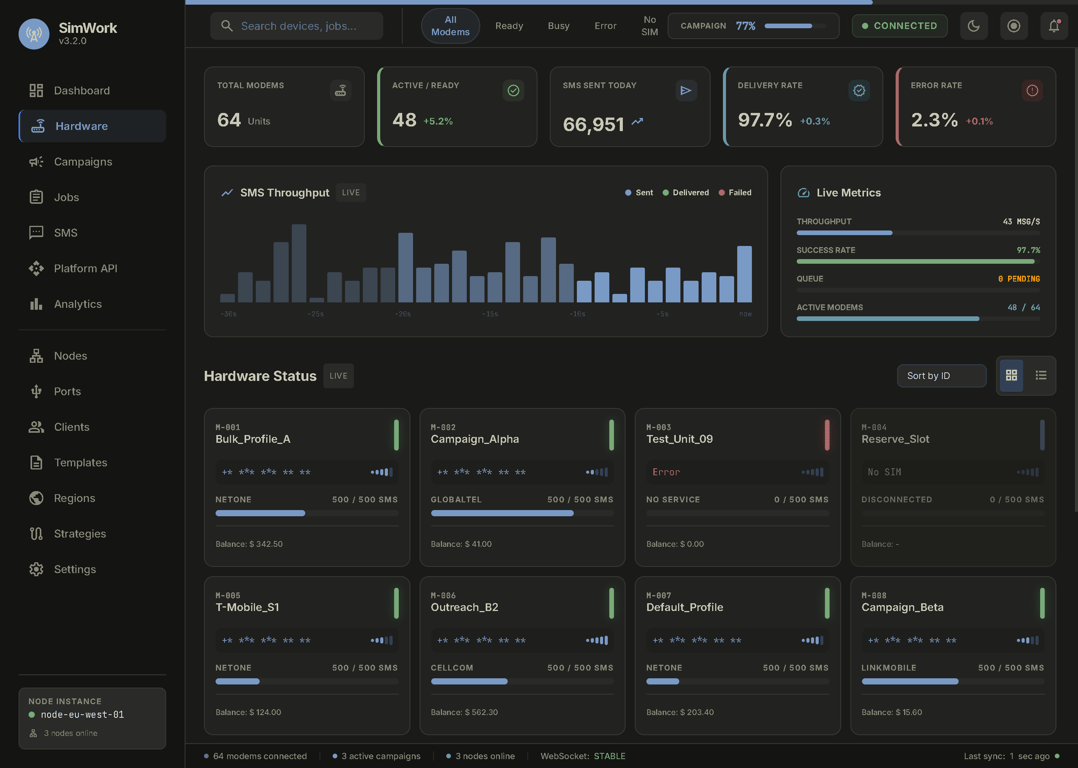
Task: Click the Analytics bar chart icon
Action: [x=36, y=304]
